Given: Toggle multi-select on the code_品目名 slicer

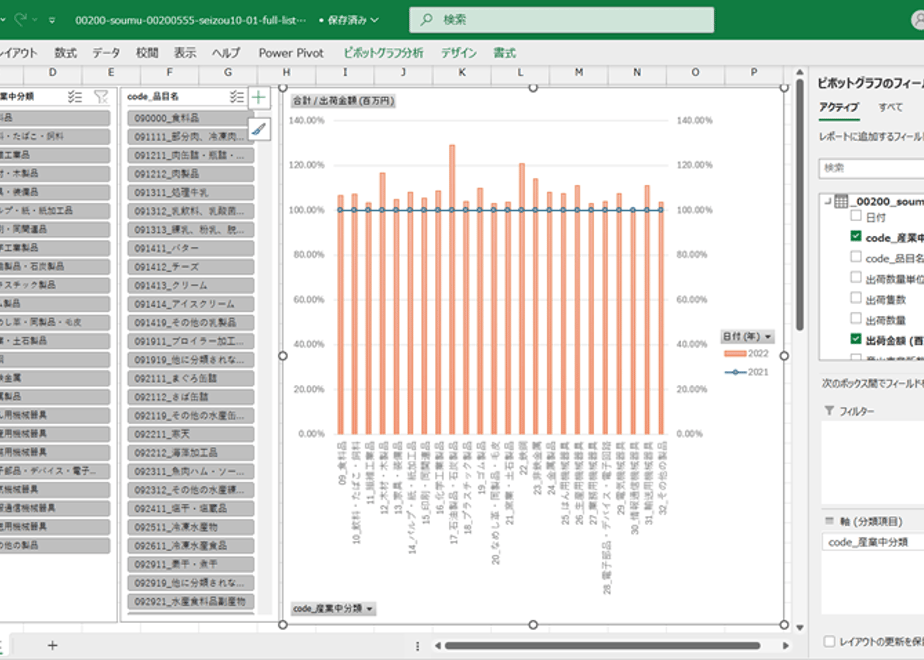Looking at the screenshot, I should 237,97.
